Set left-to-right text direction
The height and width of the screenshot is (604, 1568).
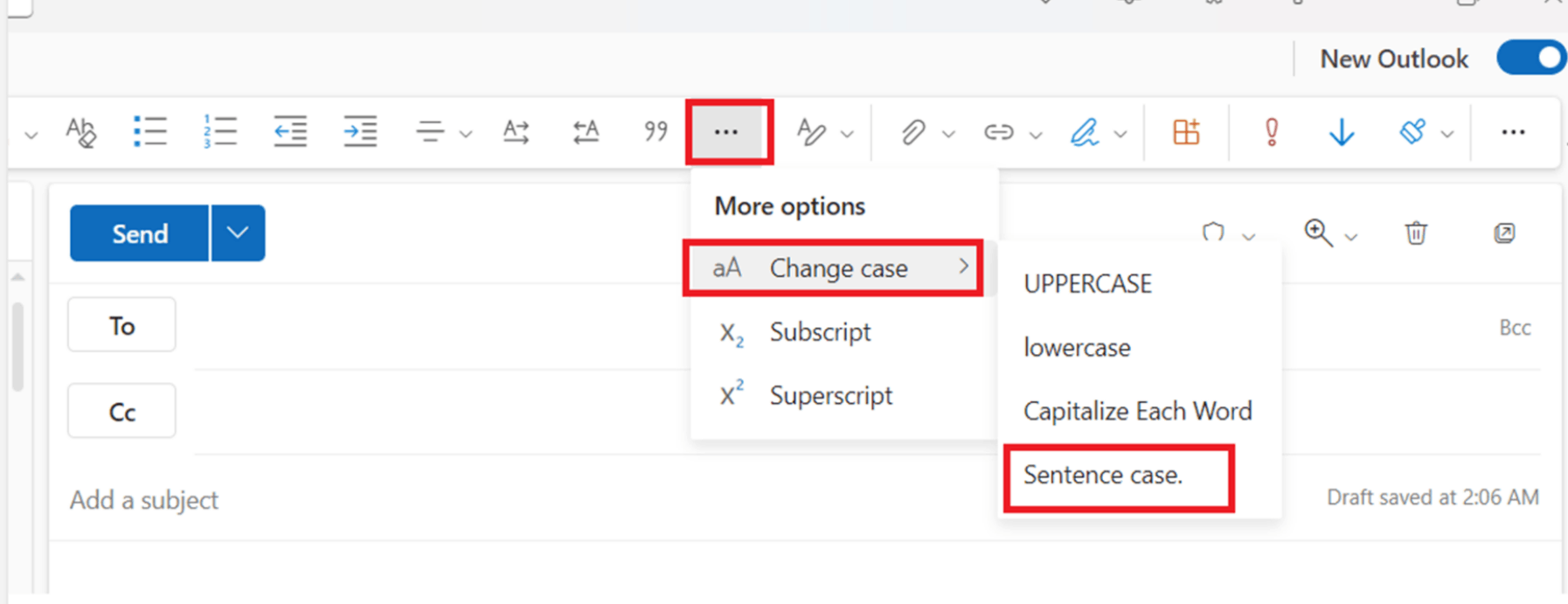[x=516, y=132]
